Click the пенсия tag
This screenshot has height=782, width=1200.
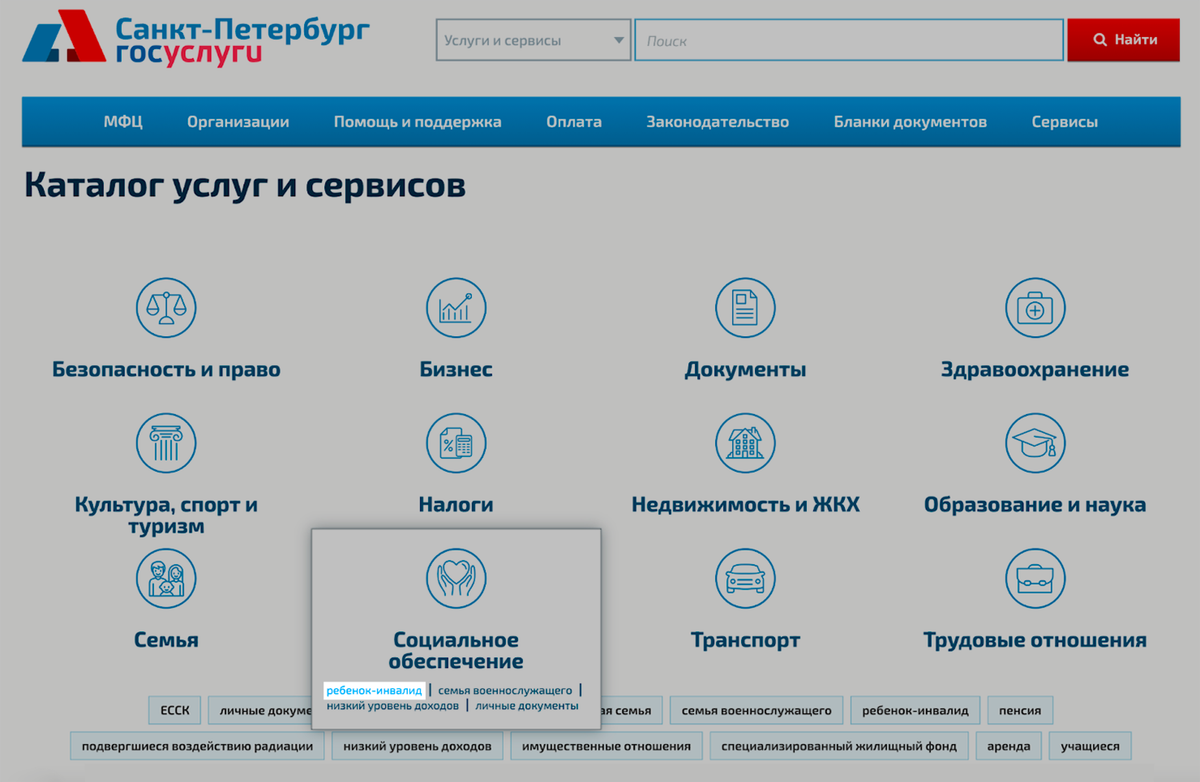click(x=1019, y=710)
